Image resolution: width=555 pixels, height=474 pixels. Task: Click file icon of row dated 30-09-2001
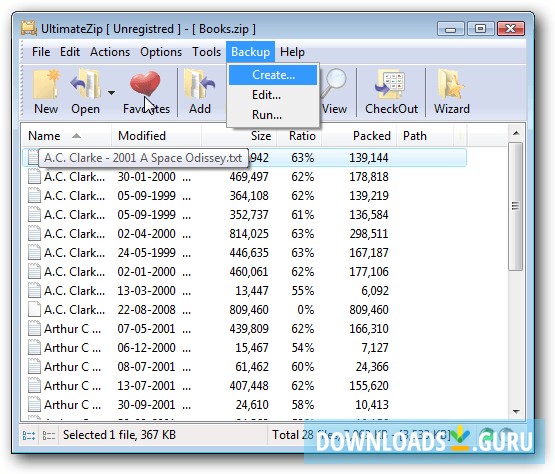pos(34,404)
